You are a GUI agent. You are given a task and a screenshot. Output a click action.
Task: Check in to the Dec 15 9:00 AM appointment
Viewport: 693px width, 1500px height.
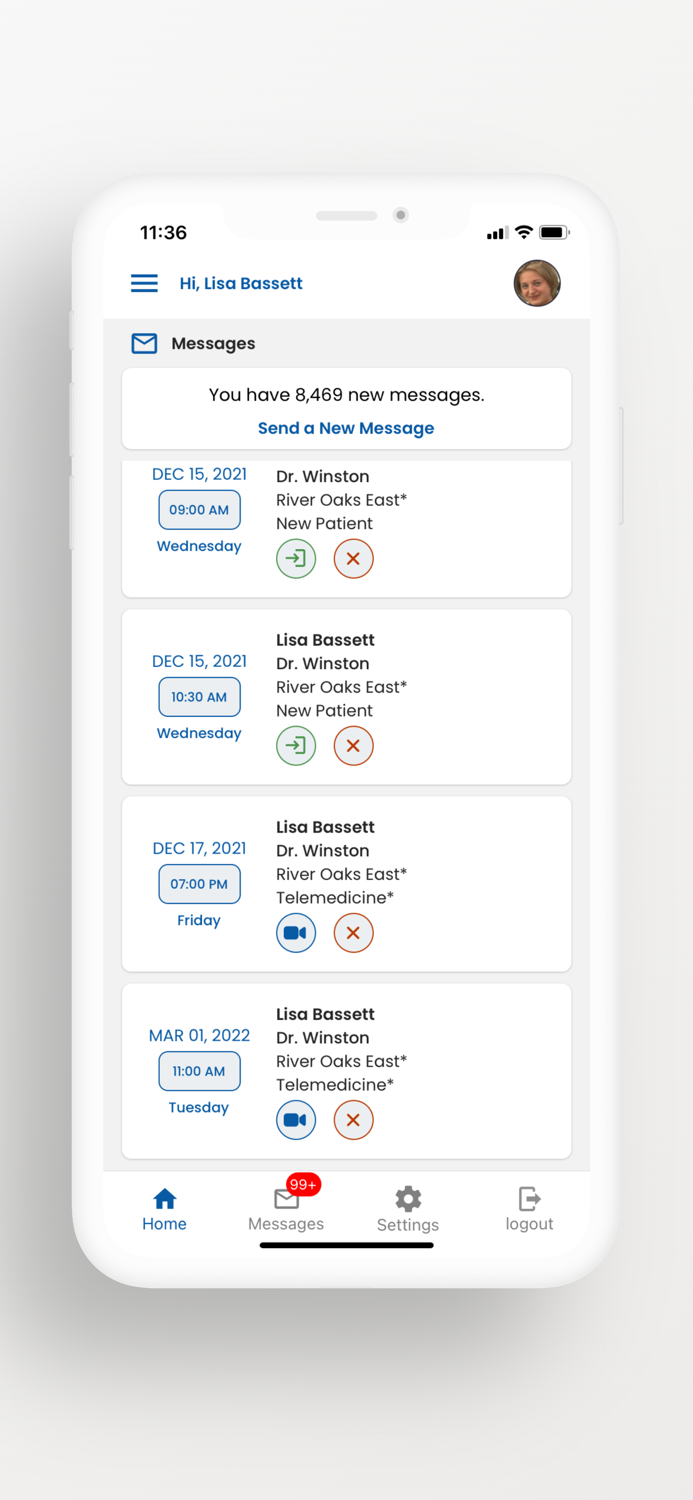tap(296, 558)
